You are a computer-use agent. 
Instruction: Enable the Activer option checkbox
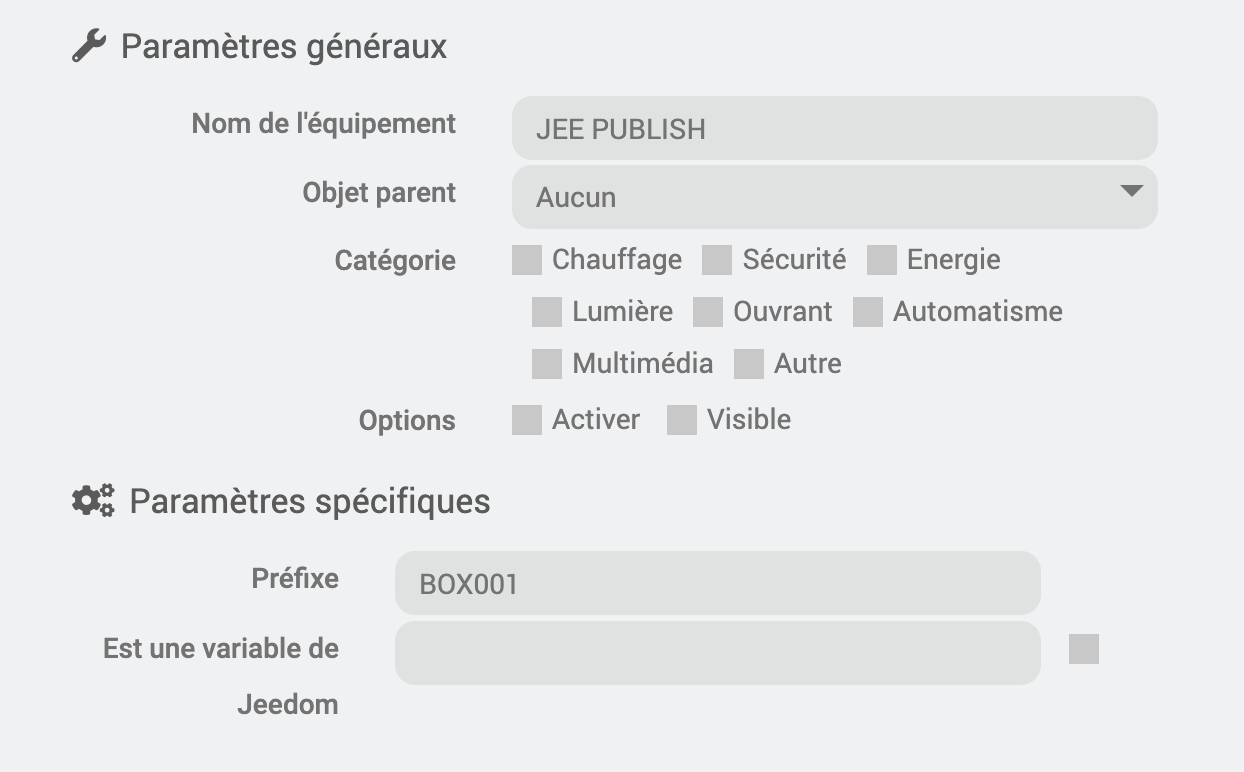pos(527,420)
